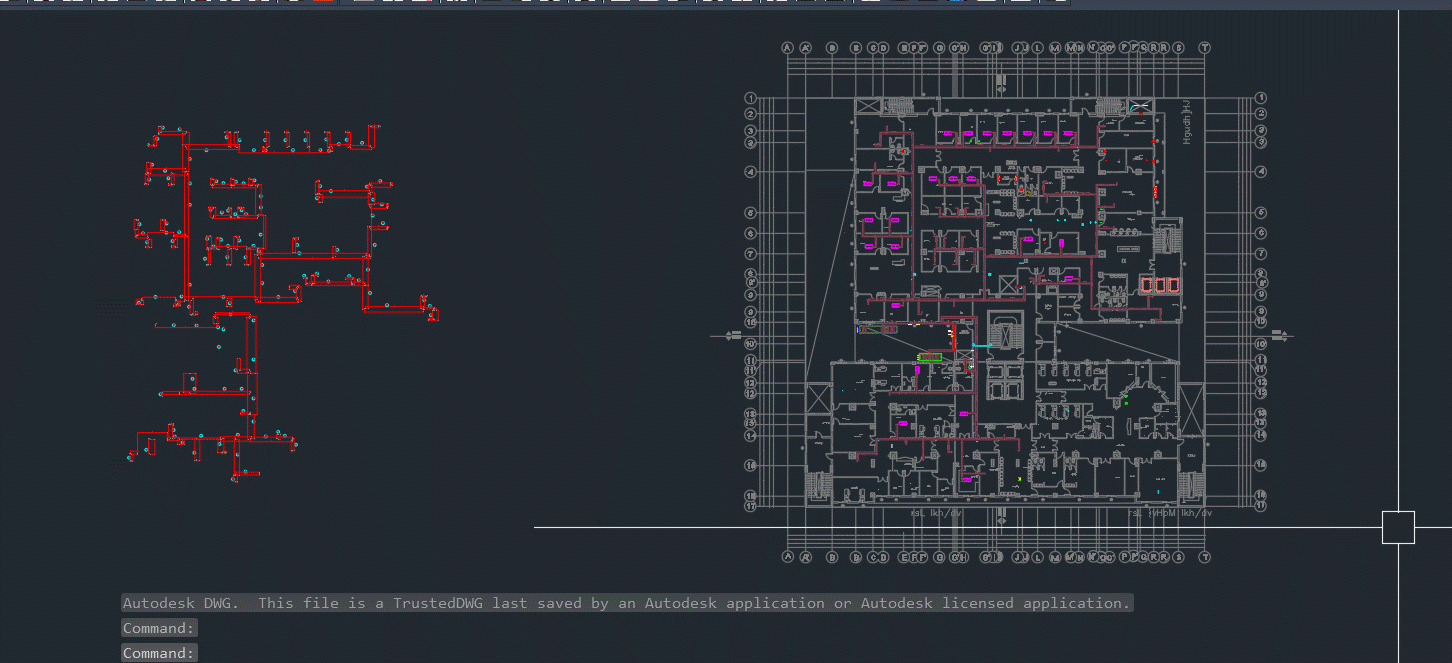Screen dimensions: 1452x663
Task: Select grid bubble A in the bottom row
Action: (788, 557)
